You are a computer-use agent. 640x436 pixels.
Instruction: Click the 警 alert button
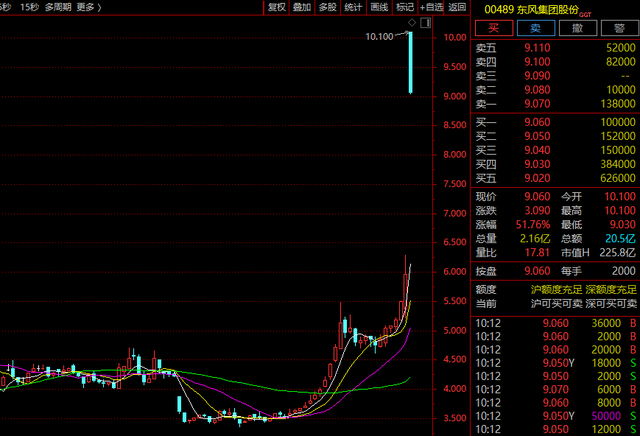click(x=620, y=28)
